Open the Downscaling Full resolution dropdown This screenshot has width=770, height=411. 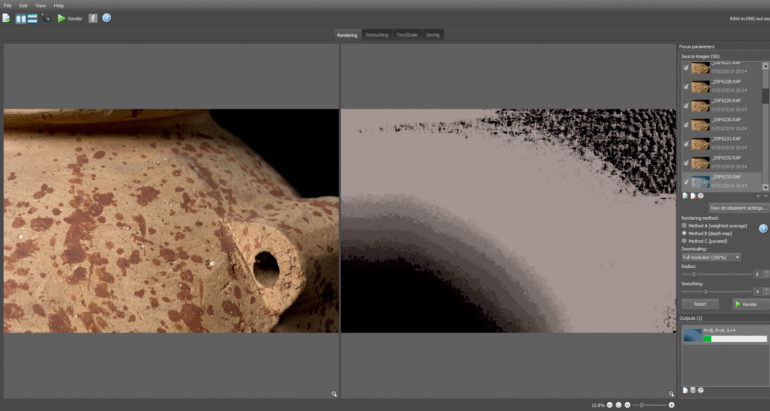(x=711, y=257)
